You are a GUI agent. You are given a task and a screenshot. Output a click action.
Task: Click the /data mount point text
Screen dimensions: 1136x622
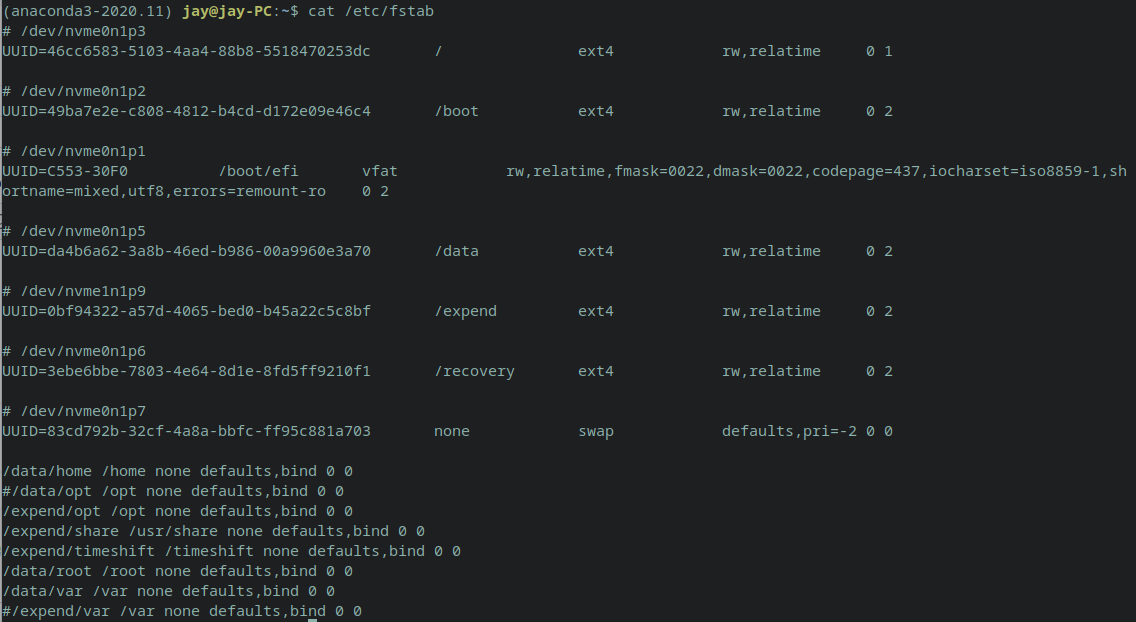click(x=456, y=251)
